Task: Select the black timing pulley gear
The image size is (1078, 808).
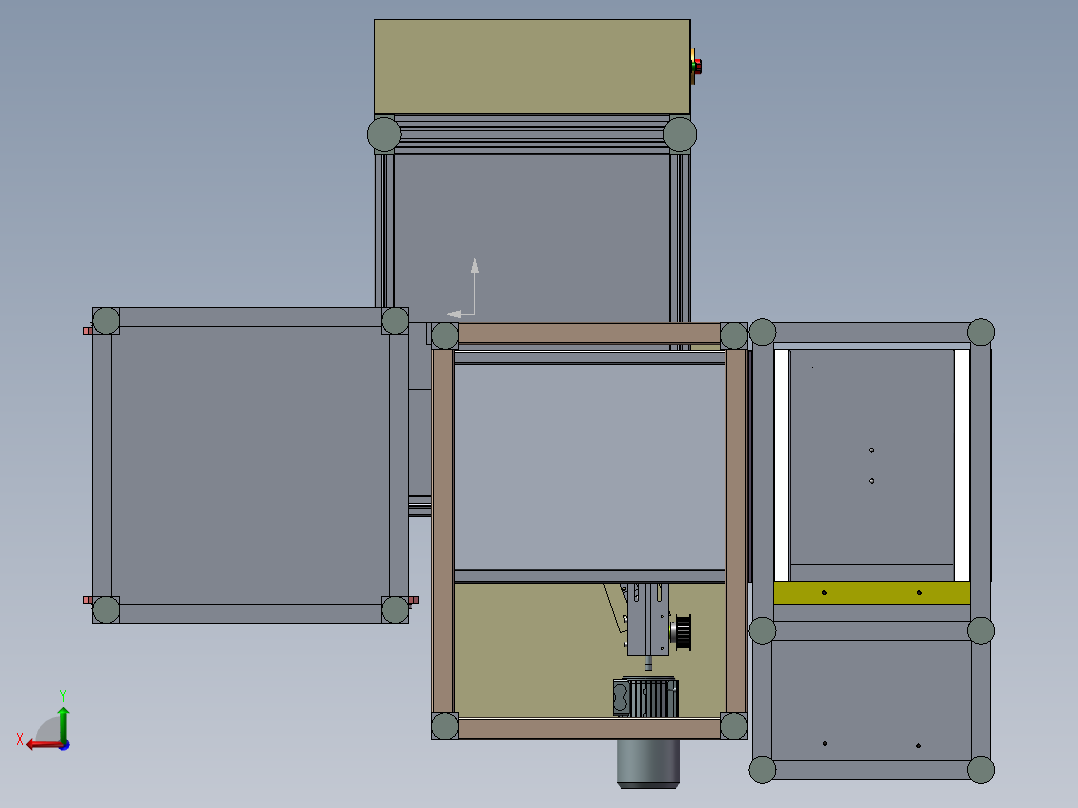Action: click(x=682, y=632)
